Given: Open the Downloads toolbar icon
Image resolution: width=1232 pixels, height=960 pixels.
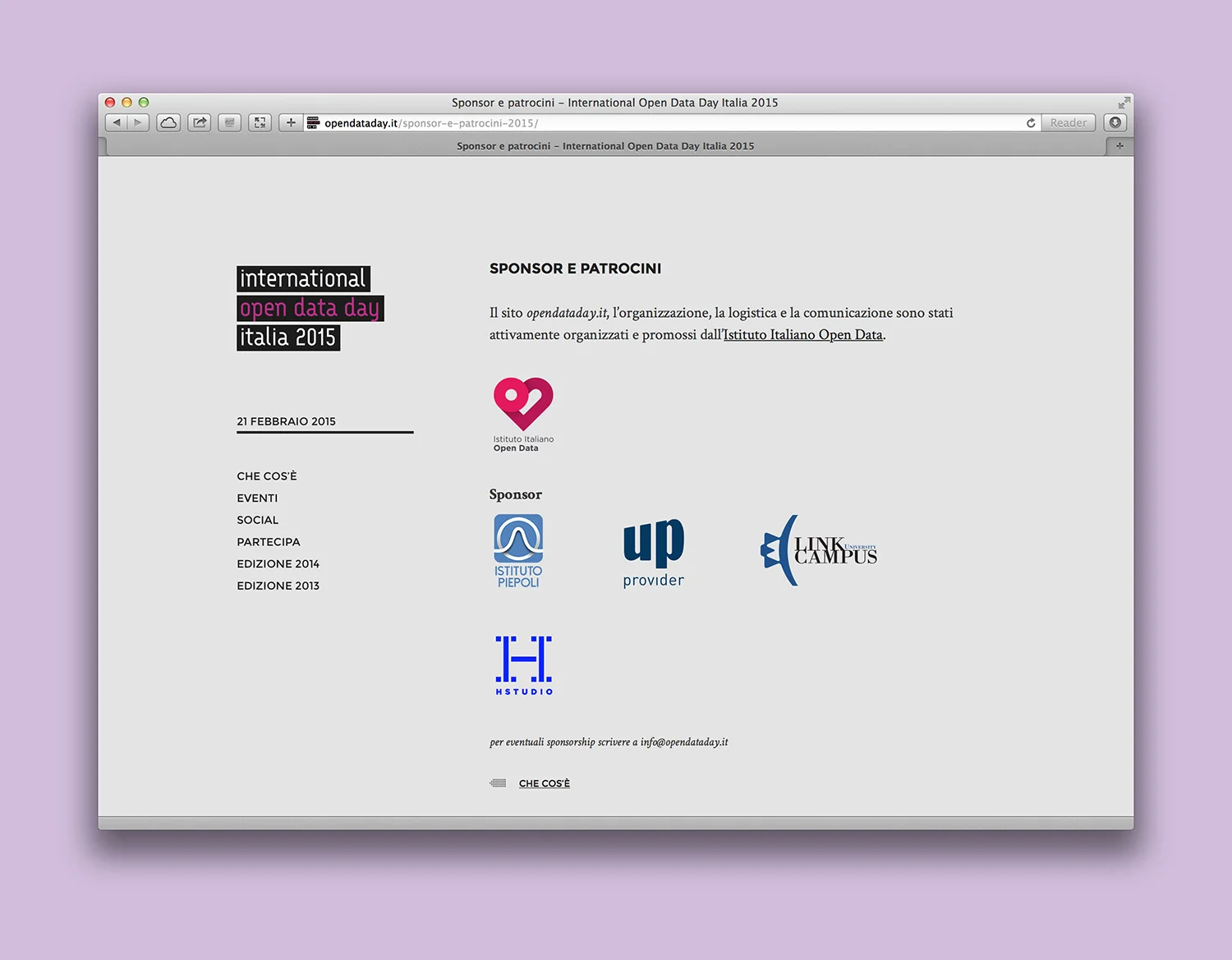Looking at the screenshot, I should [x=1115, y=123].
